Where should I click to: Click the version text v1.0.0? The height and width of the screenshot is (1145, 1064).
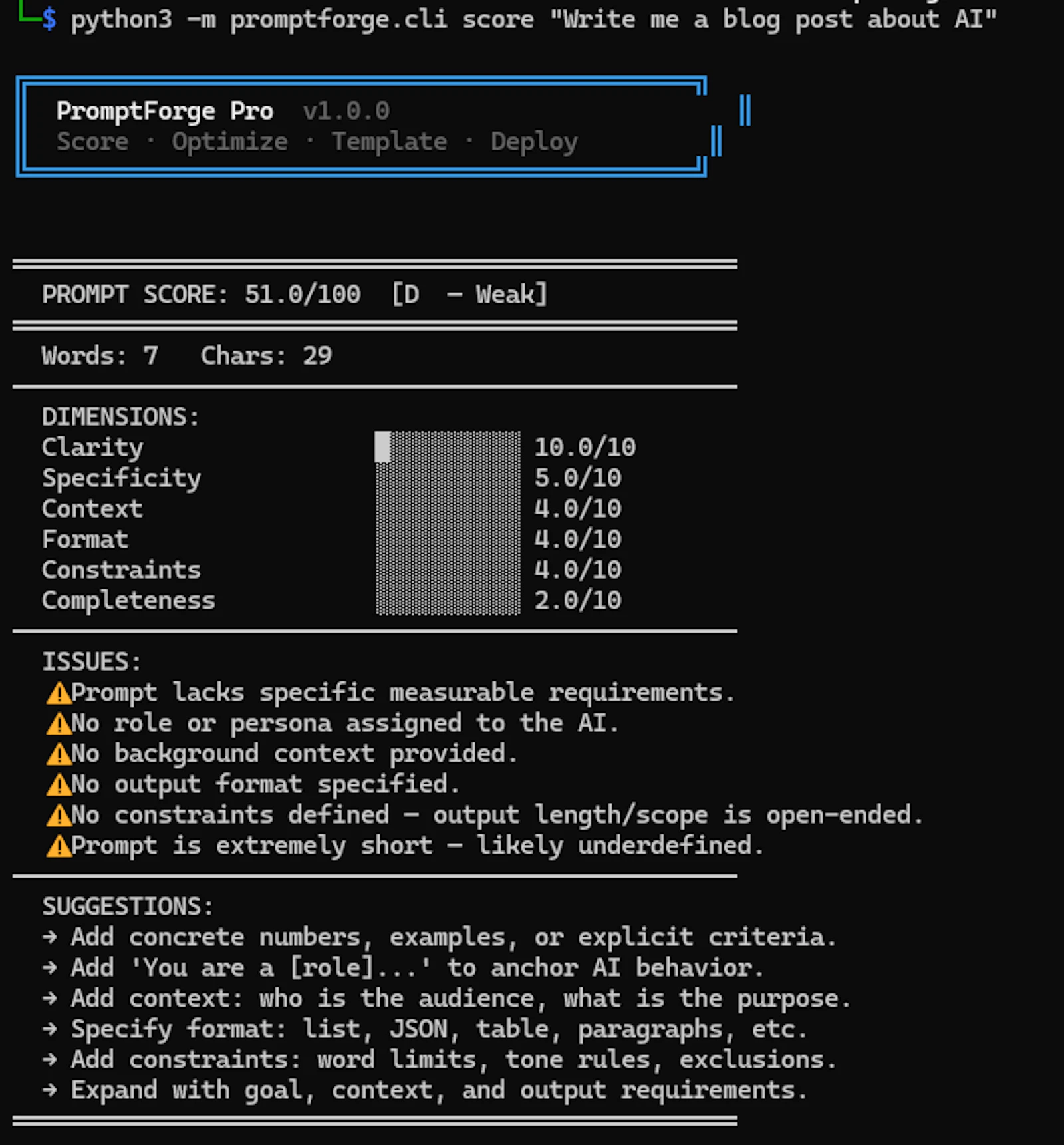click(x=346, y=111)
